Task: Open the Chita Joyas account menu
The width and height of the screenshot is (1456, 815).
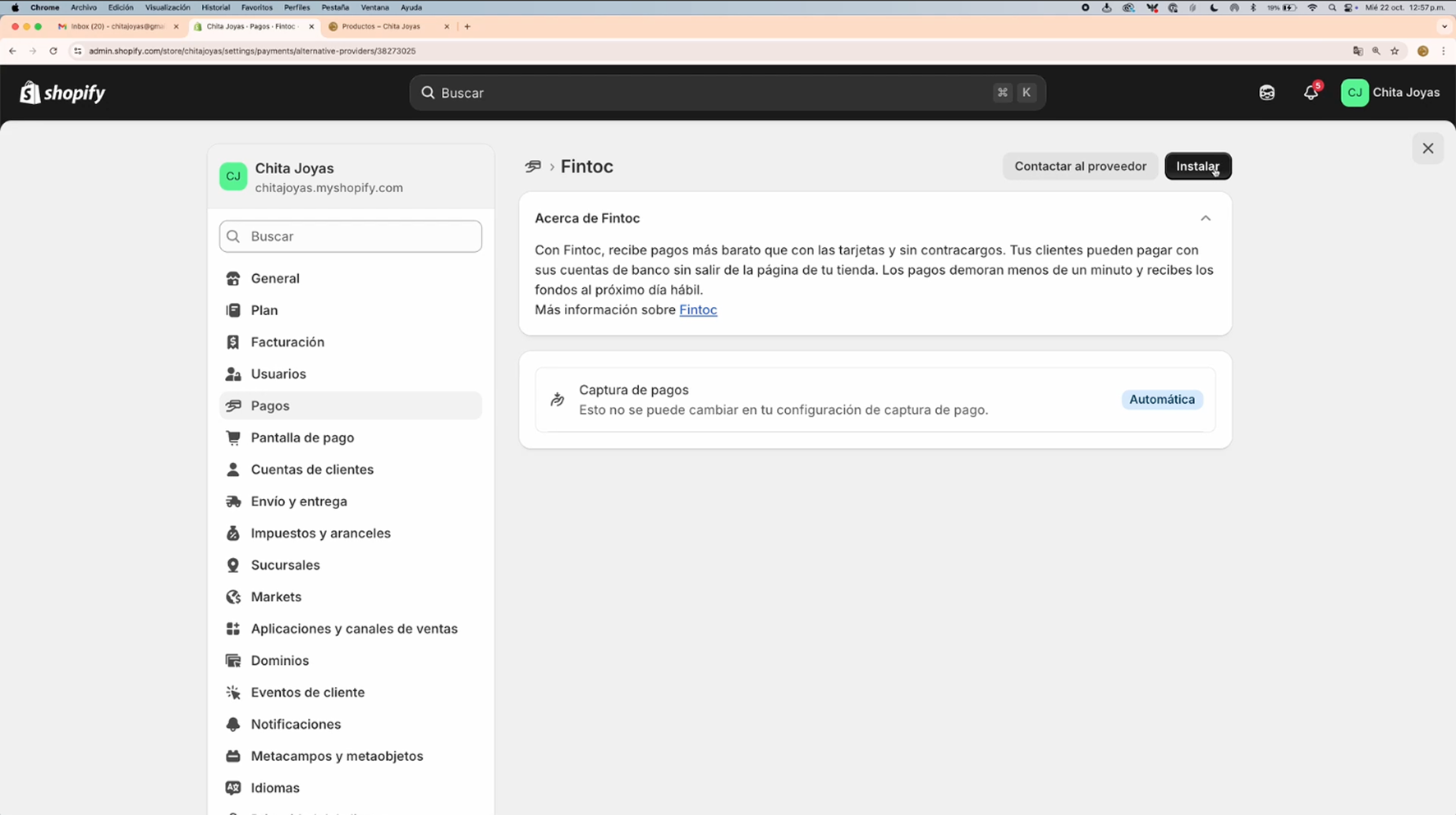Action: [1389, 93]
